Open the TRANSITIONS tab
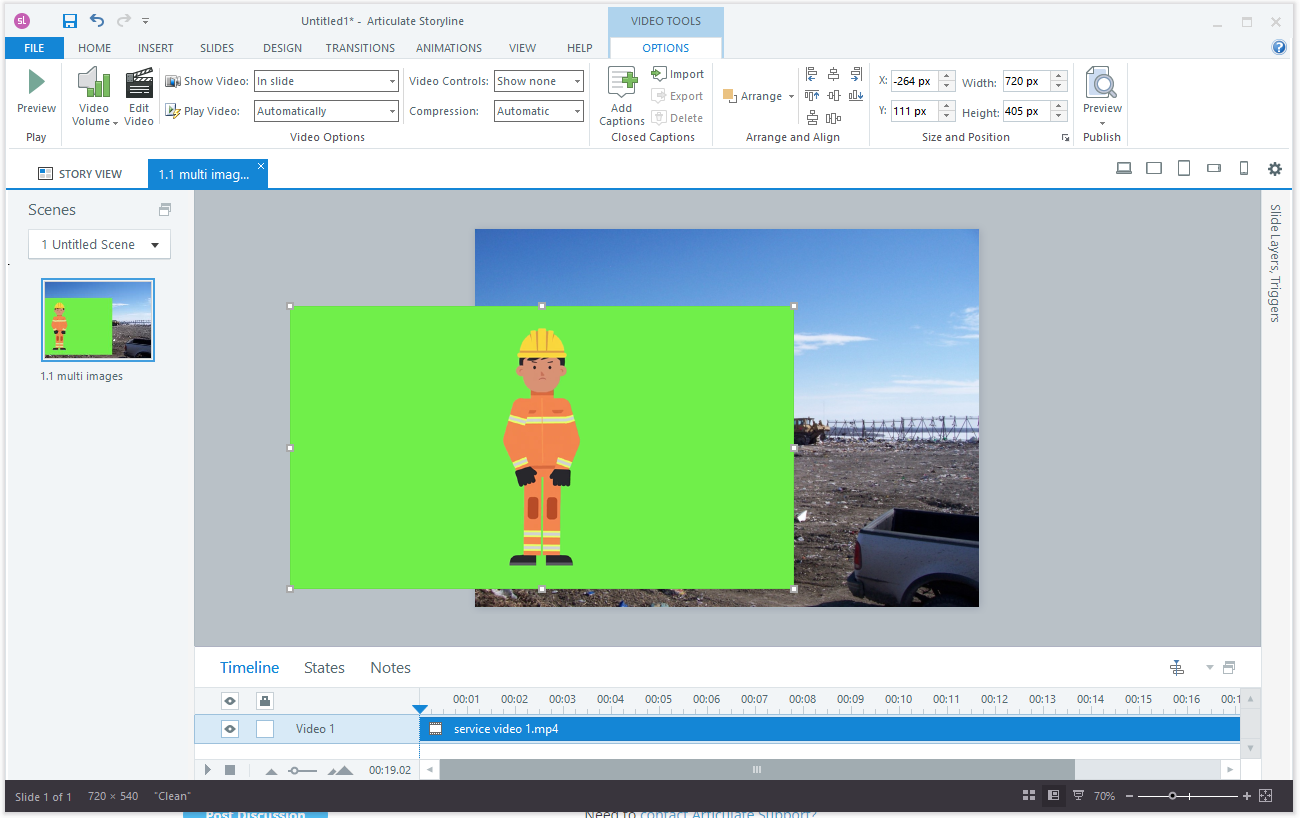1300x818 pixels. 360,47
